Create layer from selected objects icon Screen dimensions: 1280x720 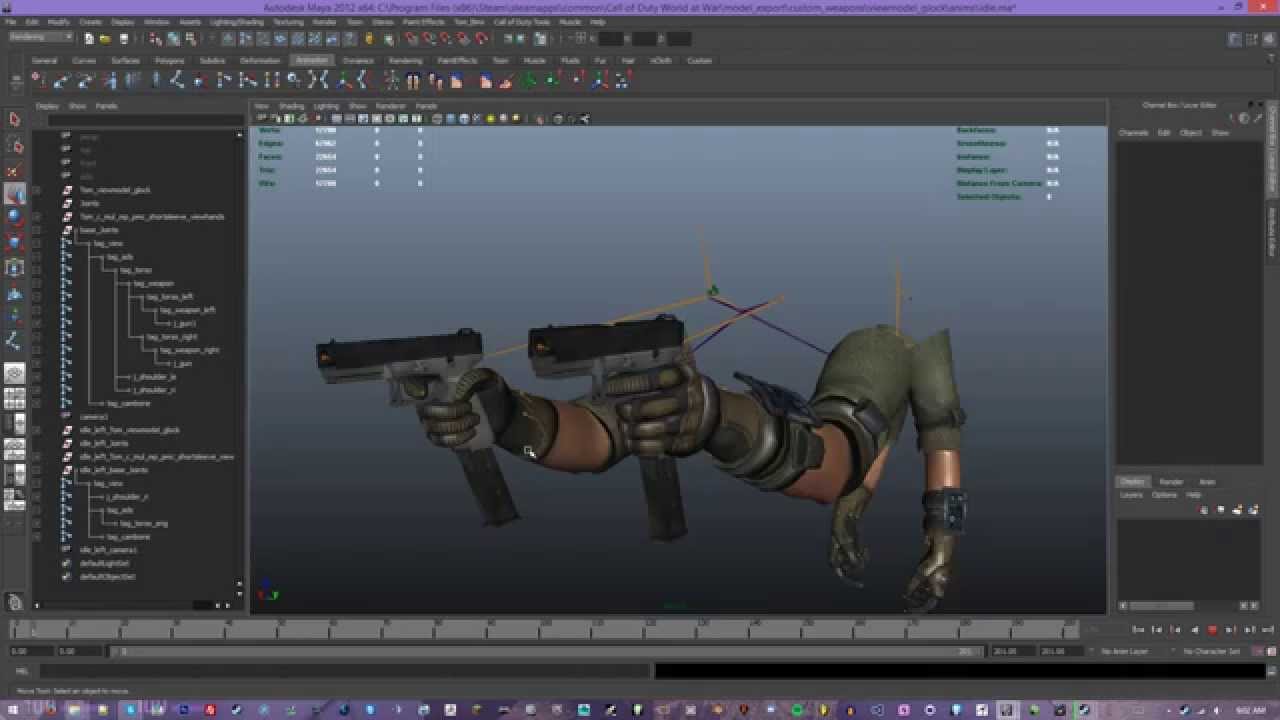[x=1253, y=510]
